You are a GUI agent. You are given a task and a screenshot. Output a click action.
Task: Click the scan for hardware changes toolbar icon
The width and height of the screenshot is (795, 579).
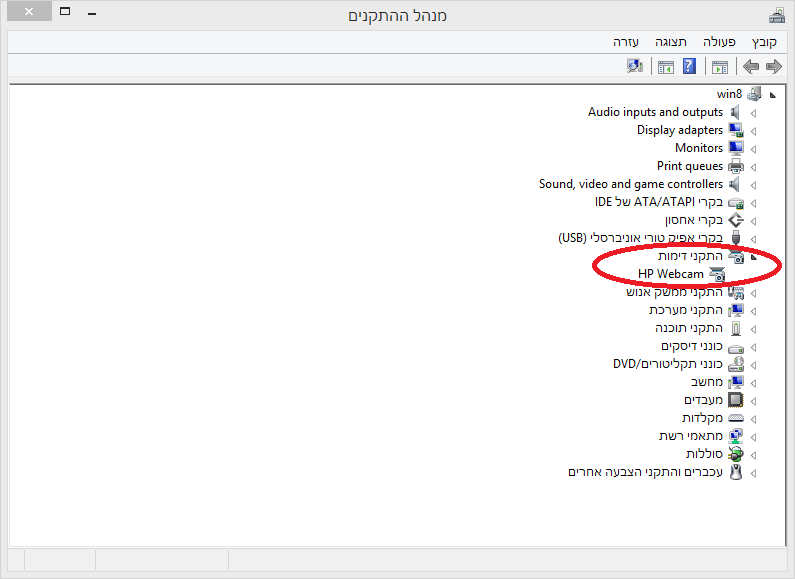tap(635, 66)
